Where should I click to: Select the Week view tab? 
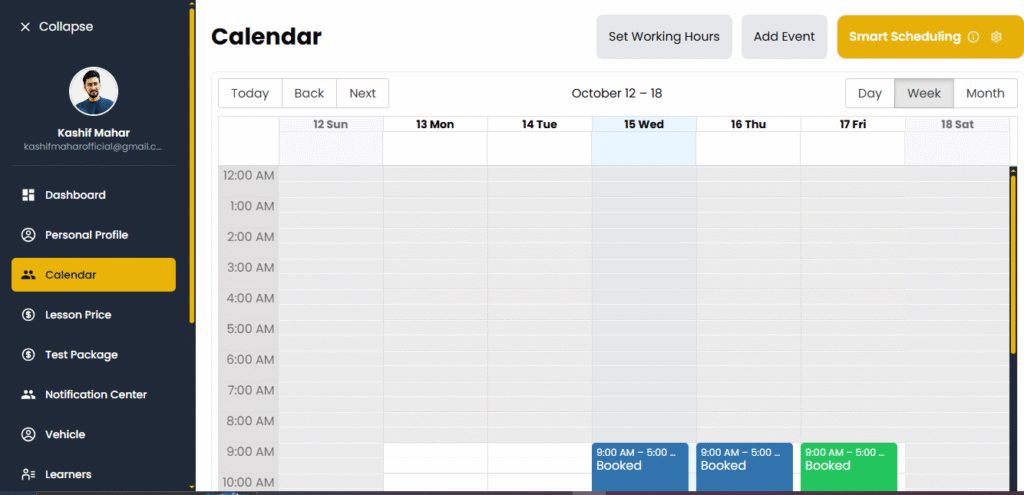pos(924,93)
